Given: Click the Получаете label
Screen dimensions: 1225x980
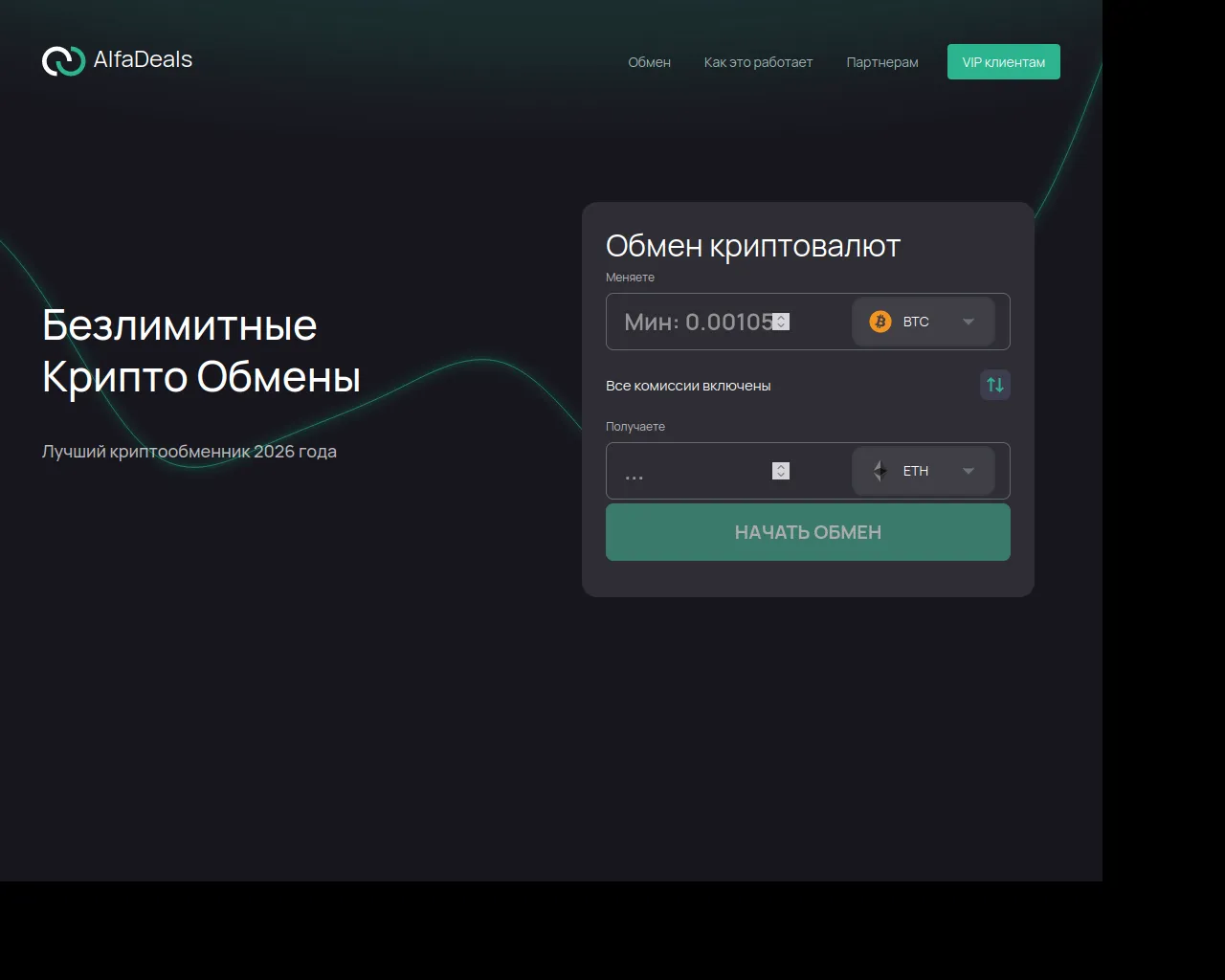Looking at the screenshot, I should (x=635, y=427).
